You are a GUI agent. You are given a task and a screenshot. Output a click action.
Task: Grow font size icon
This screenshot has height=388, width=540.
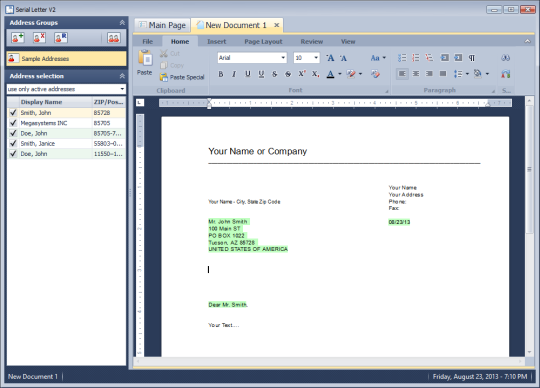[x=330, y=58]
